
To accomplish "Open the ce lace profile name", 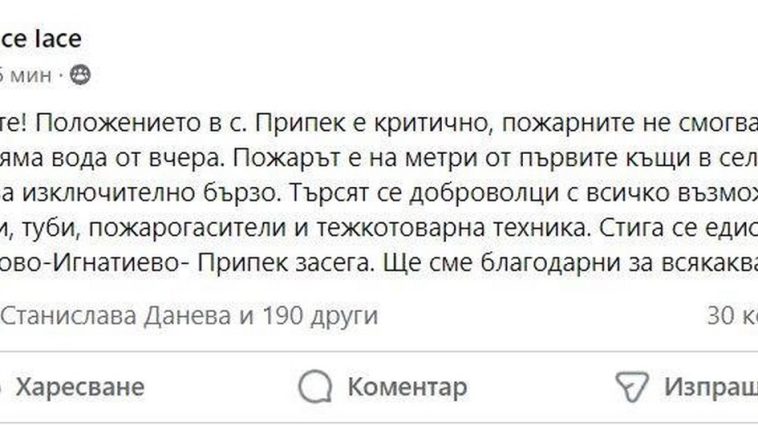I will click(40, 39).
